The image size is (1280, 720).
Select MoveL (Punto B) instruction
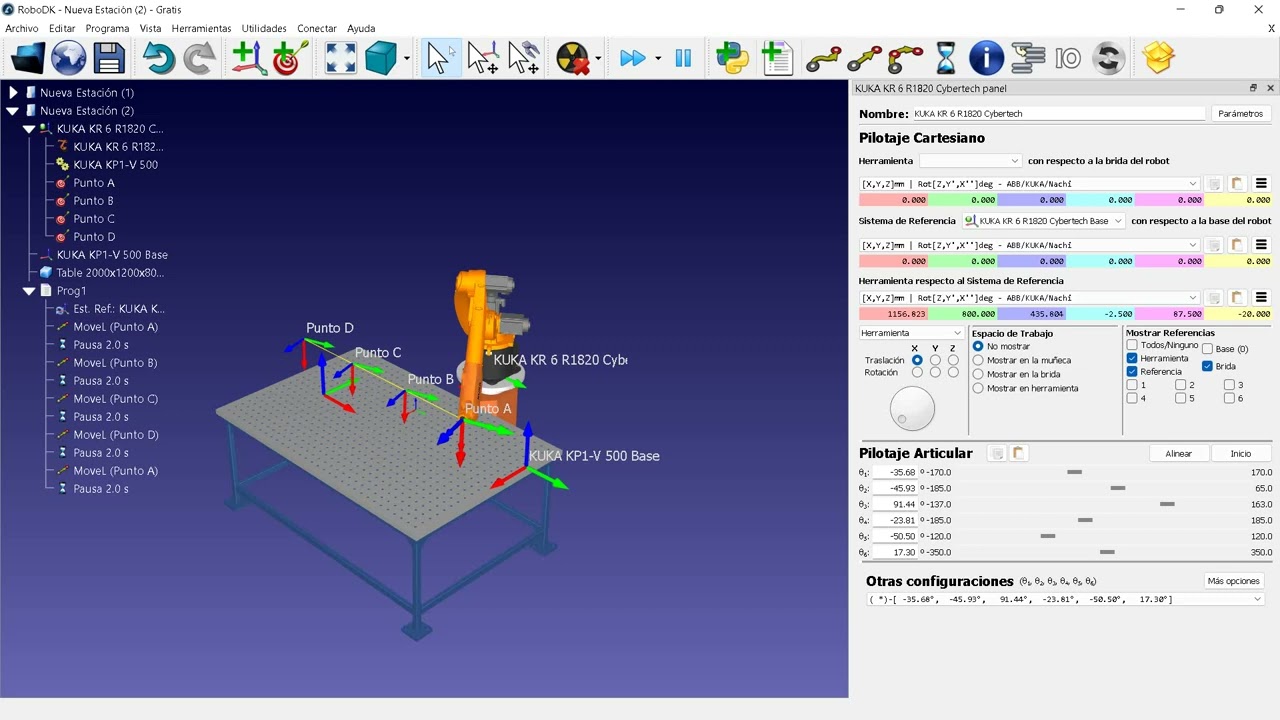(115, 363)
